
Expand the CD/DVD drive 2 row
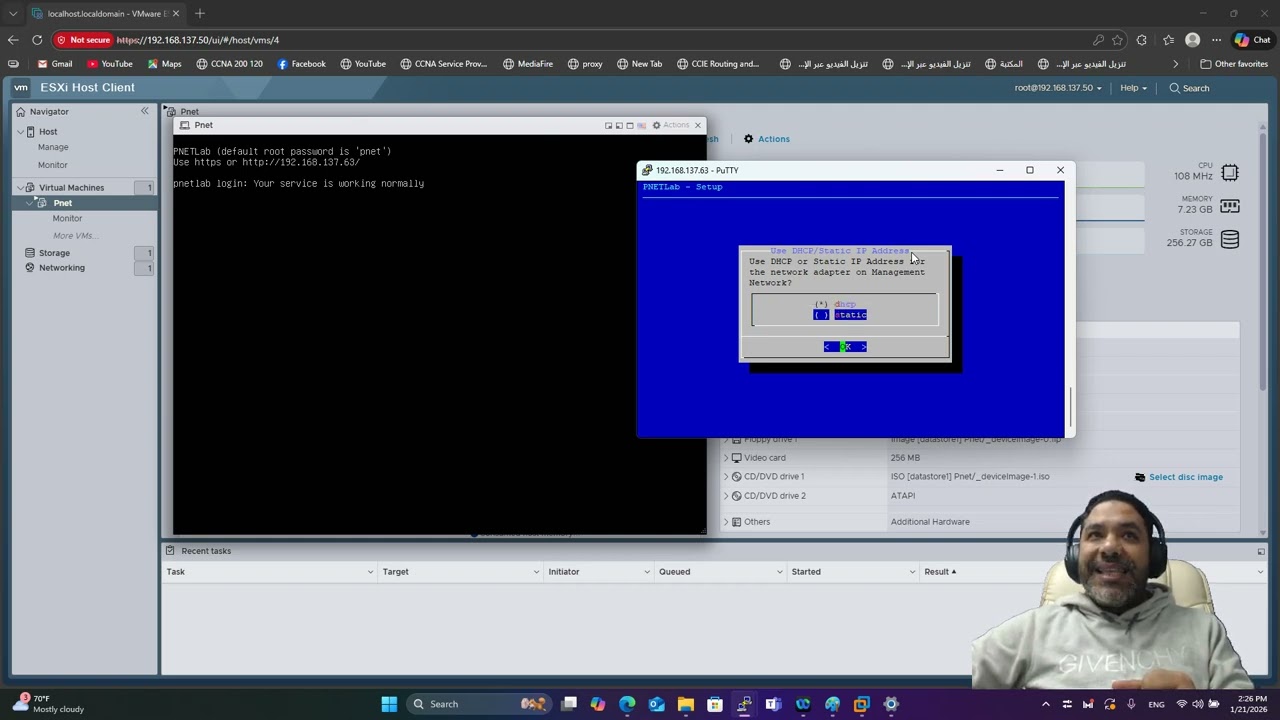pyautogui.click(x=726, y=496)
